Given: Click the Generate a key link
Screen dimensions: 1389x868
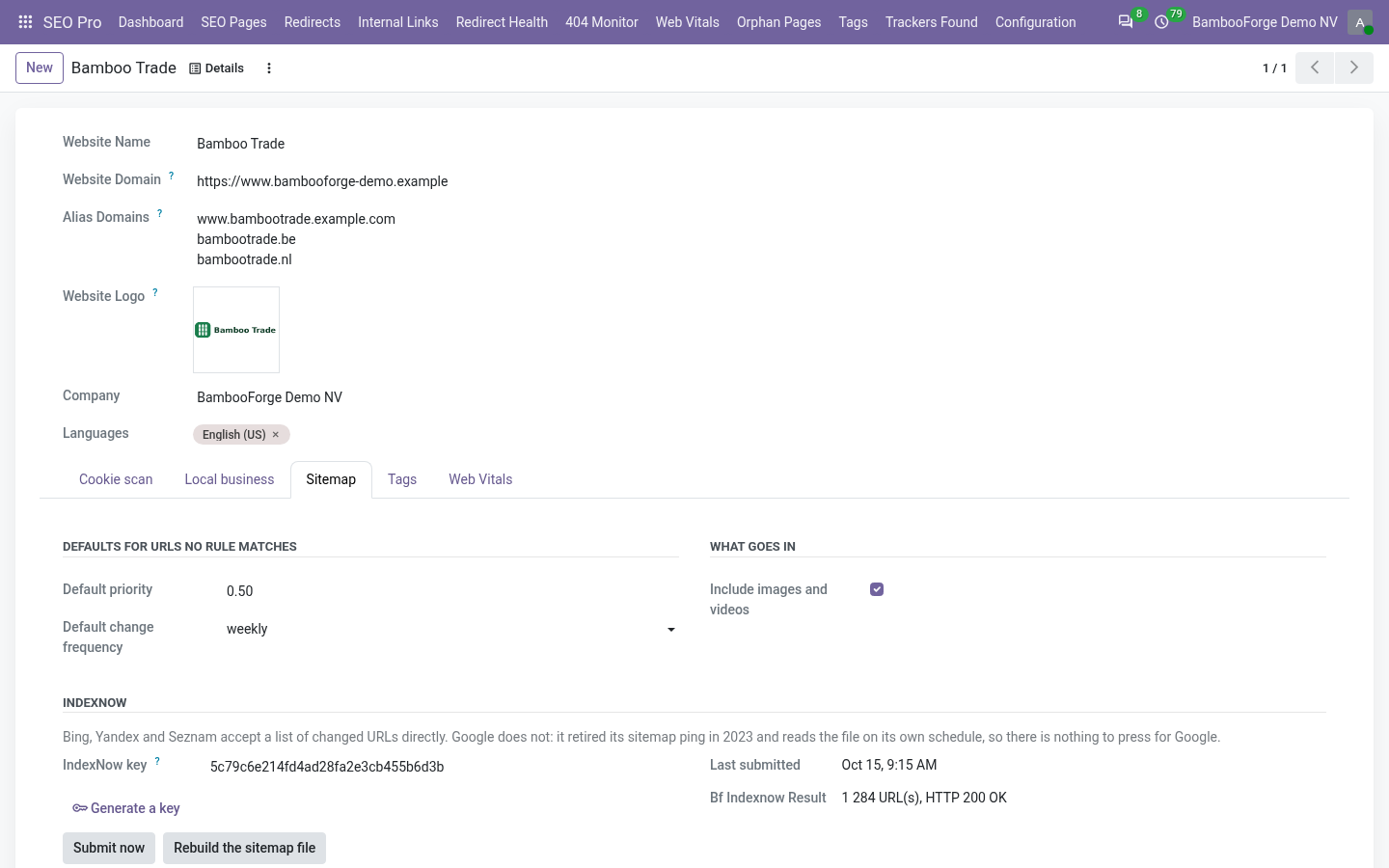Looking at the screenshot, I should point(126,808).
